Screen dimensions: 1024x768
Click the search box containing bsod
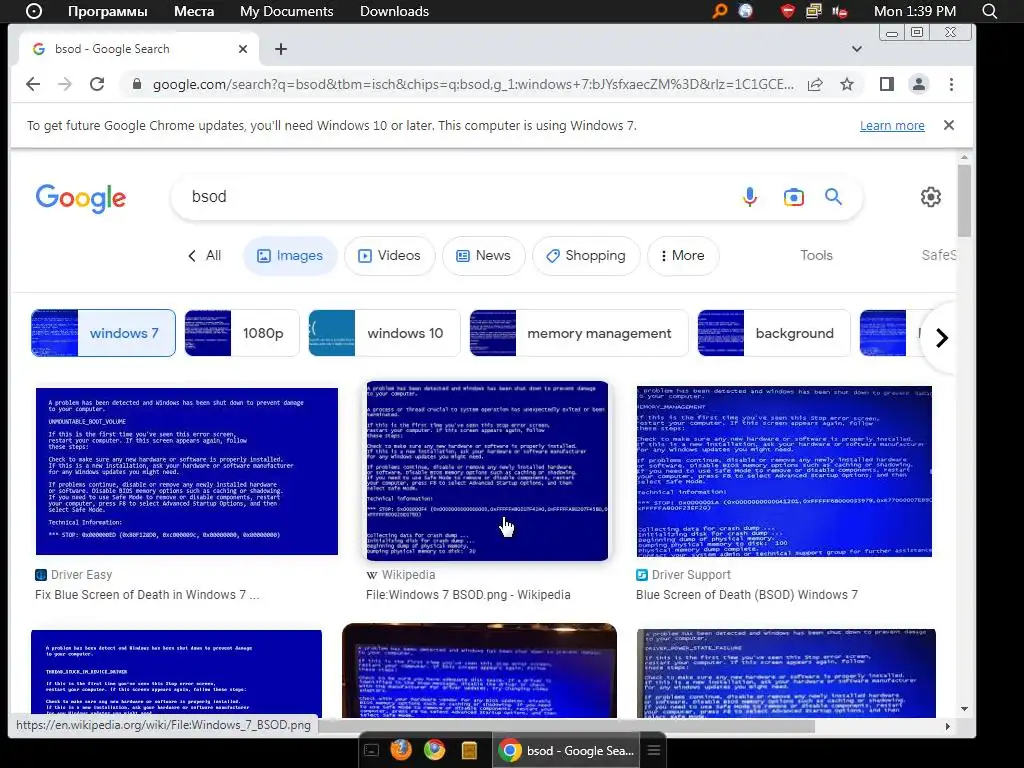tap(457, 197)
